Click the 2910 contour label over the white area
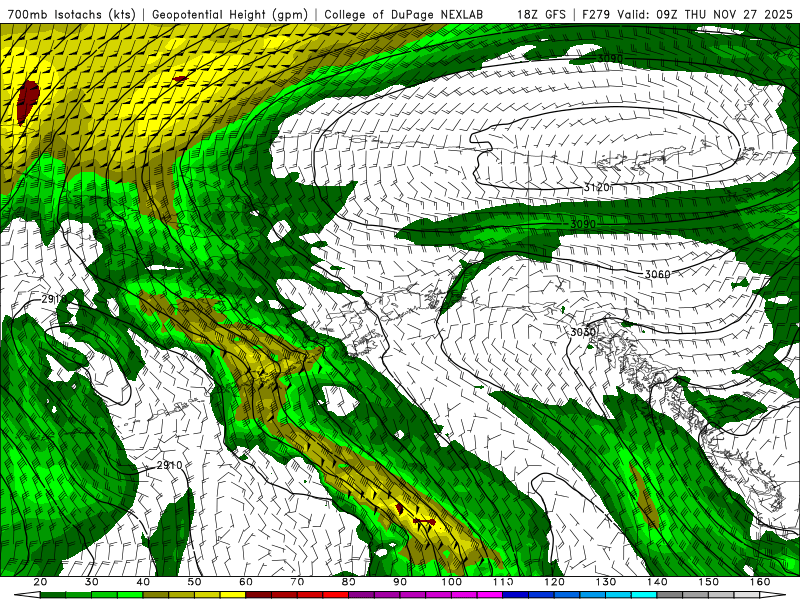 coord(169,465)
